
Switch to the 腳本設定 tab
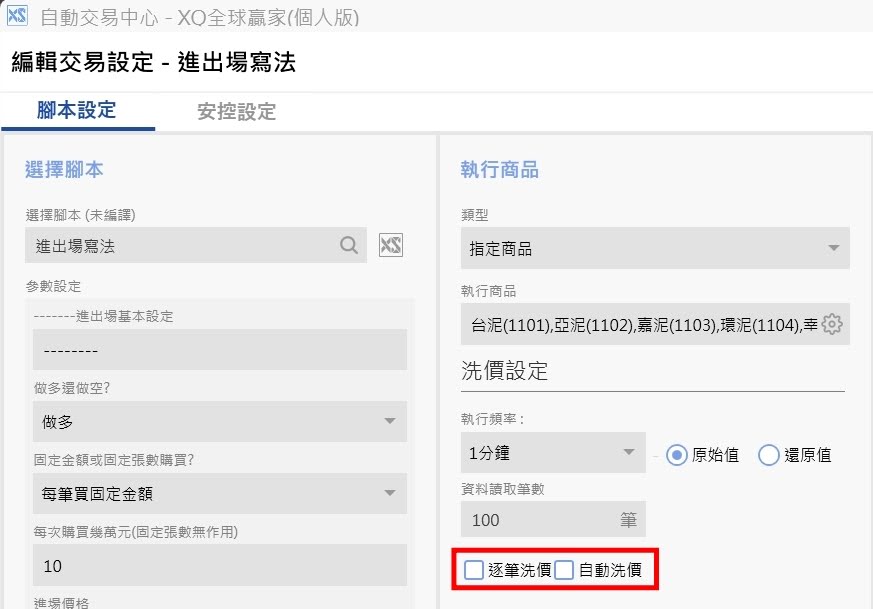(x=77, y=110)
